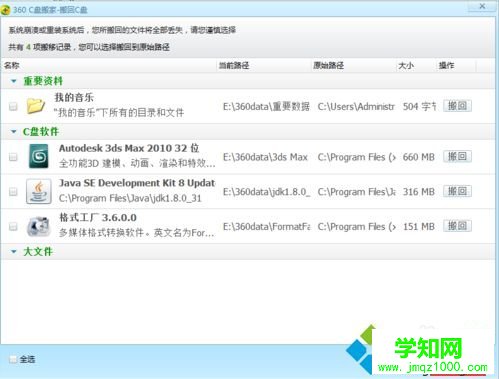Click the 格式工厂 application icon

click(x=39, y=226)
